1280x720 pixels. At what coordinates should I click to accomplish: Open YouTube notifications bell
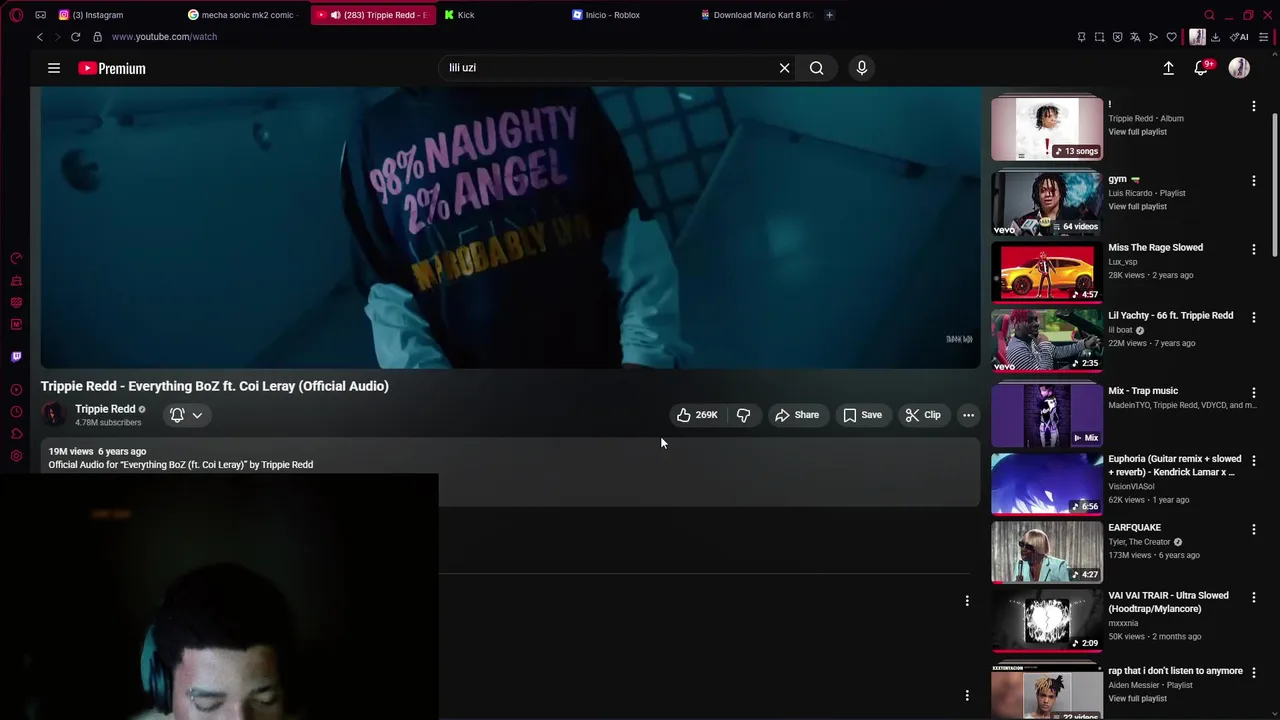point(1202,68)
